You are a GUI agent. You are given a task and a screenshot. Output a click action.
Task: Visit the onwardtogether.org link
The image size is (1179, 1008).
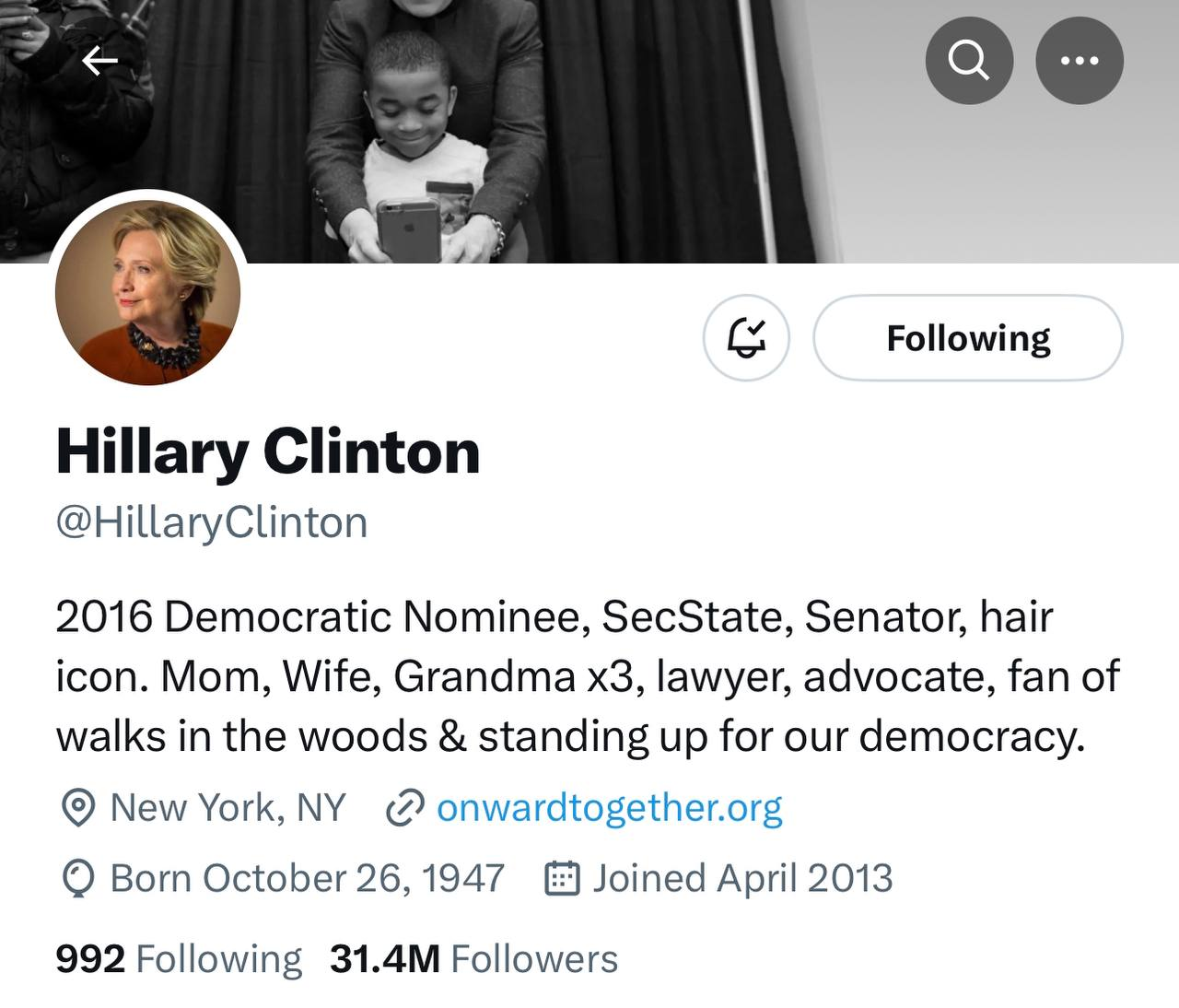[x=609, y=807]
